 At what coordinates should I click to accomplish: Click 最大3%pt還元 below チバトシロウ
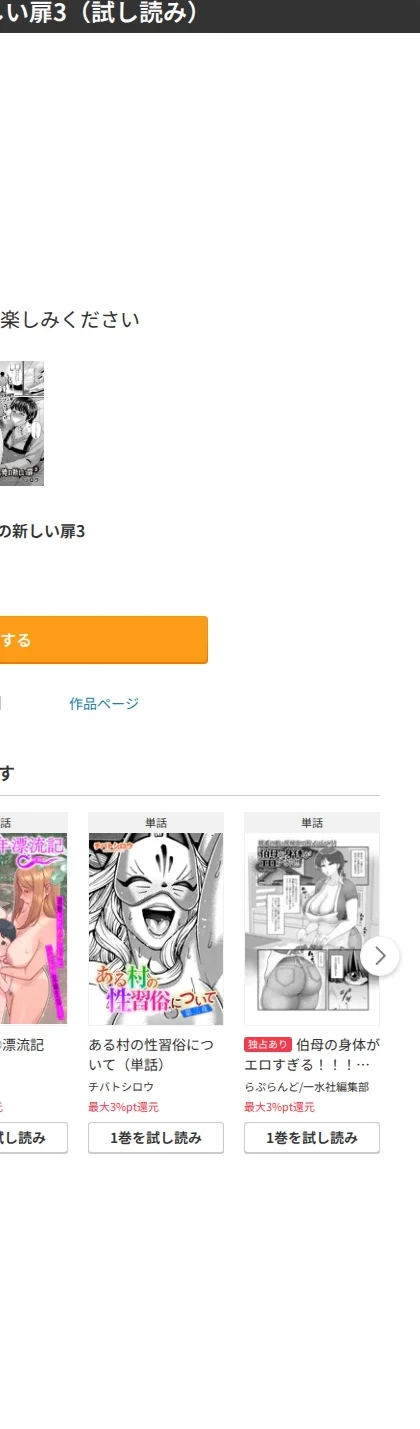click(123, 1107)
